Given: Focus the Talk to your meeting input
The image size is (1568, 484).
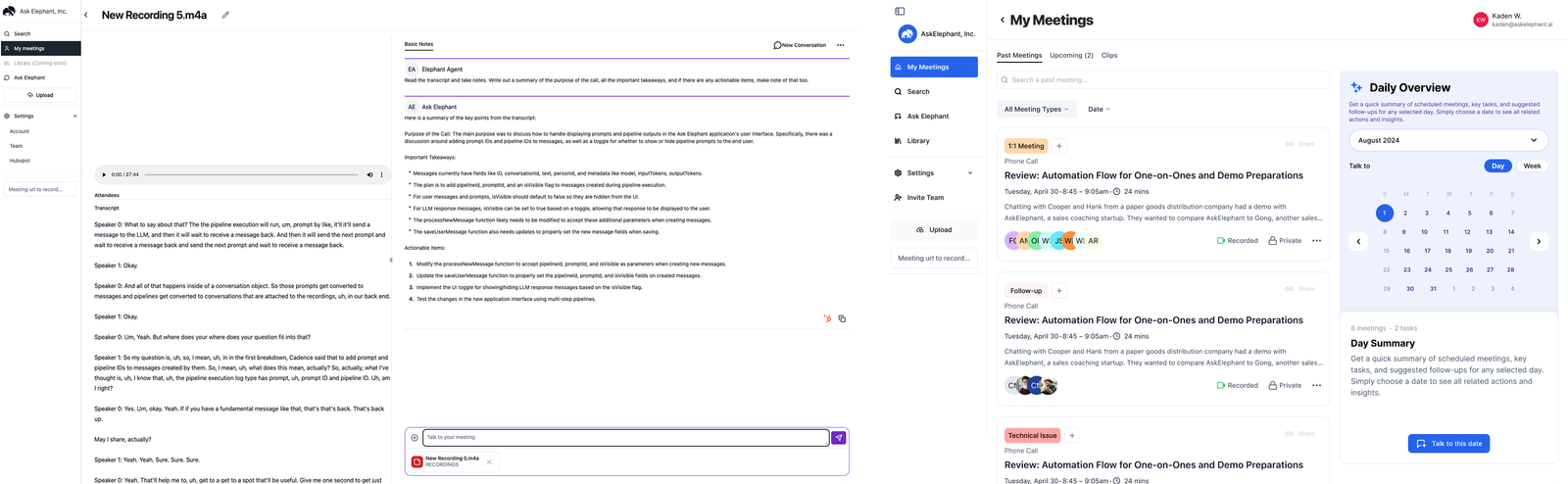Looking at the screenshot, I should pos(625,438).
